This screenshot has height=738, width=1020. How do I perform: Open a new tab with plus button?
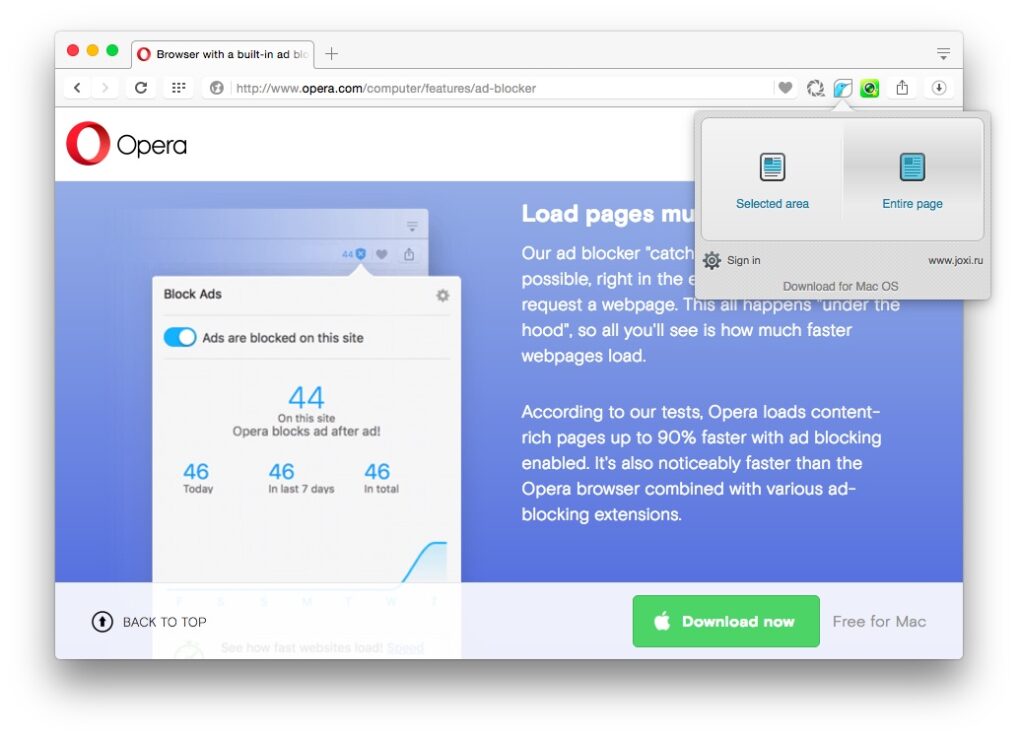332,54
